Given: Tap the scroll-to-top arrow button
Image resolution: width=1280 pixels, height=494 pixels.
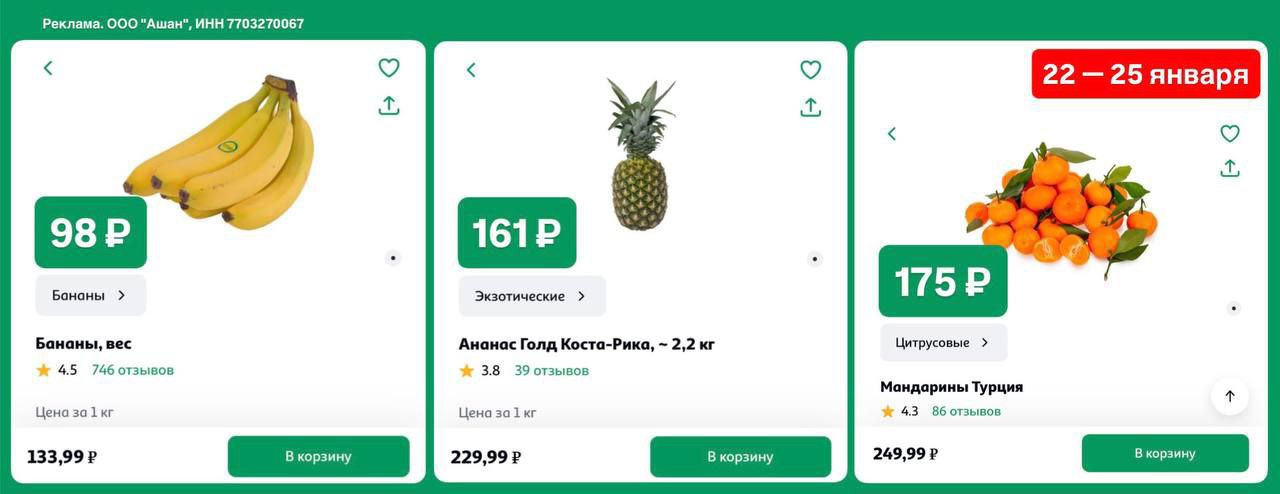Looking at the screenshot, I should pos(1230,396).
